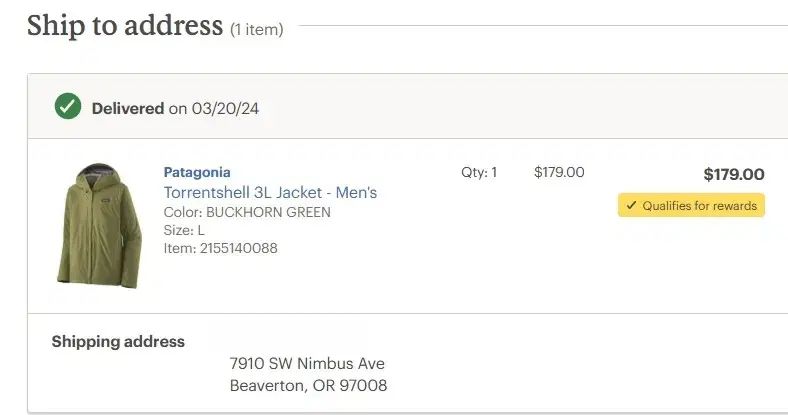788x415 pixels.
Task: Click the unit price $179.00 beside quantity
Action: [x=559, y=172]
